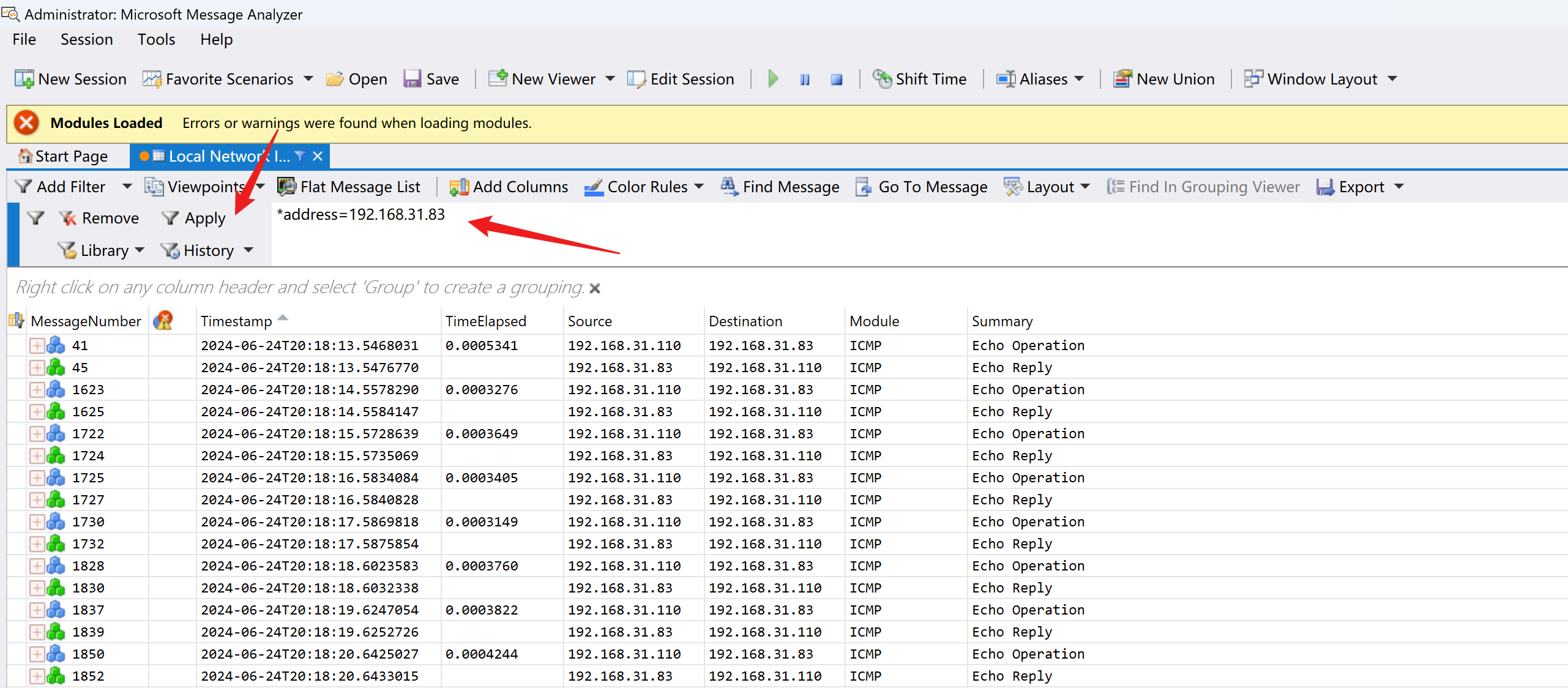Apply the address filter

(193, 219)
